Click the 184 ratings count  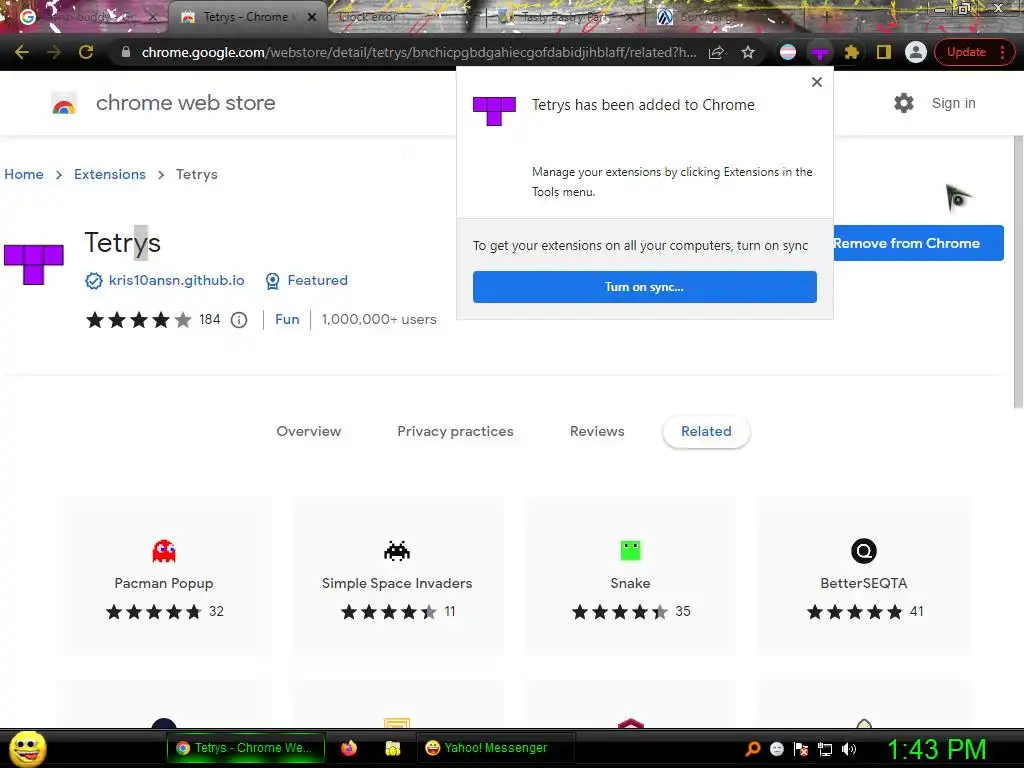[210, 319]
